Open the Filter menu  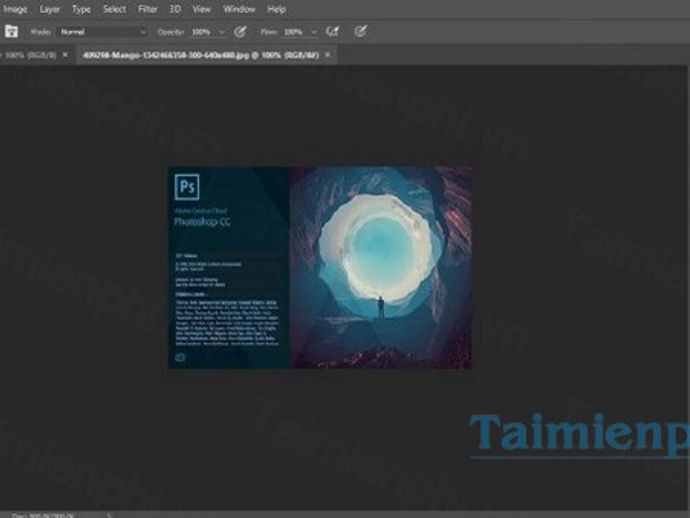147,9
